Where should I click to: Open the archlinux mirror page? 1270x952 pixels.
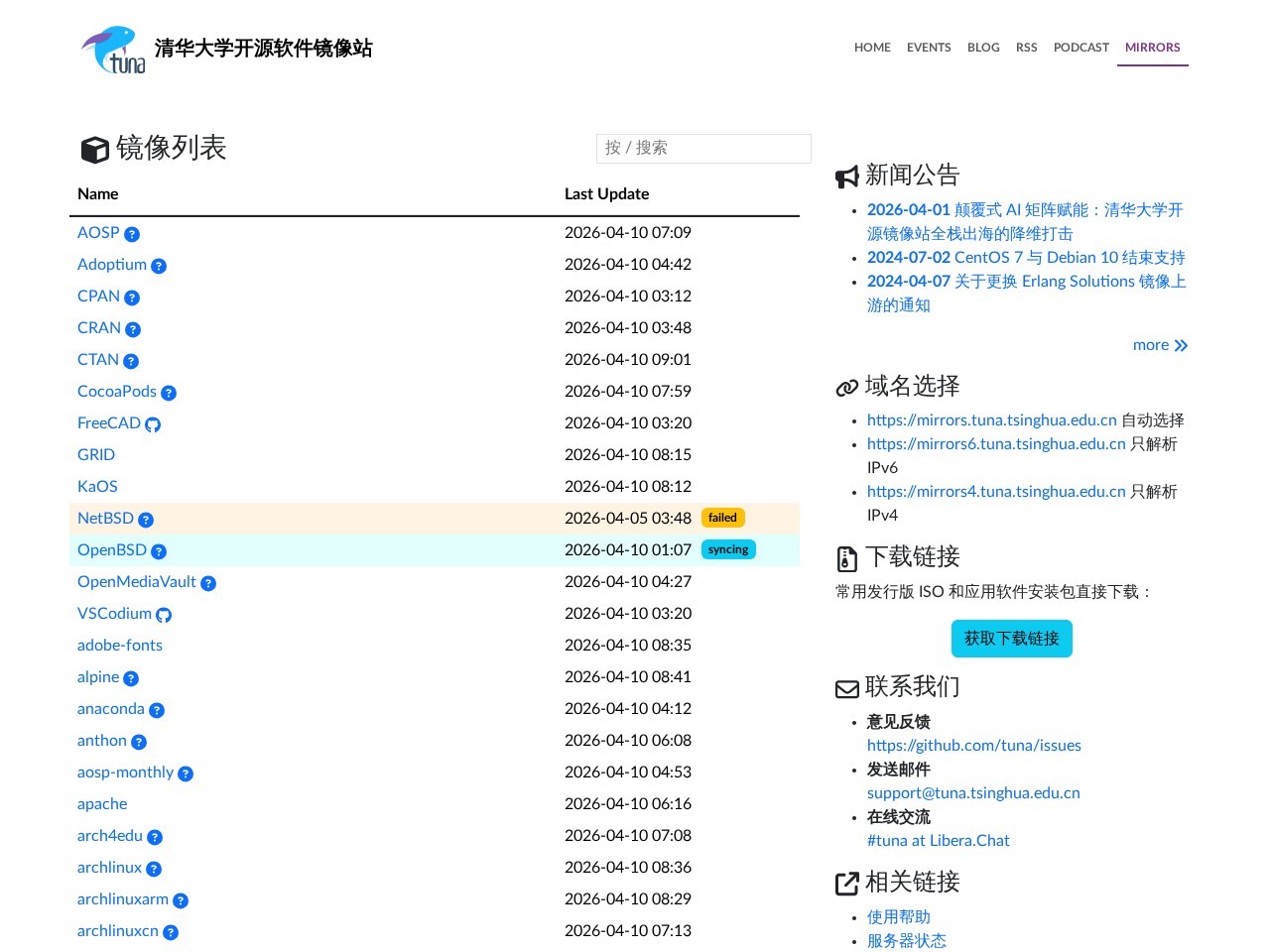pyautogui.click(x=109, y=868)
